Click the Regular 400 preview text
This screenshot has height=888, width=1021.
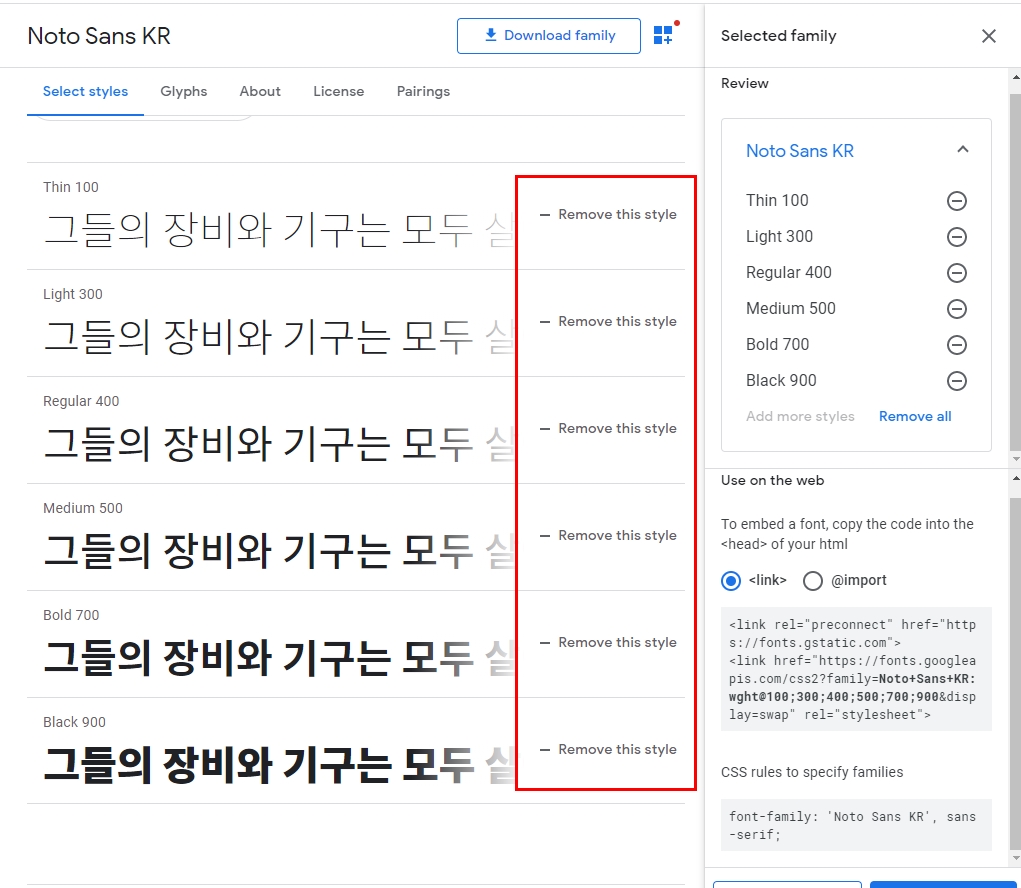279,445
